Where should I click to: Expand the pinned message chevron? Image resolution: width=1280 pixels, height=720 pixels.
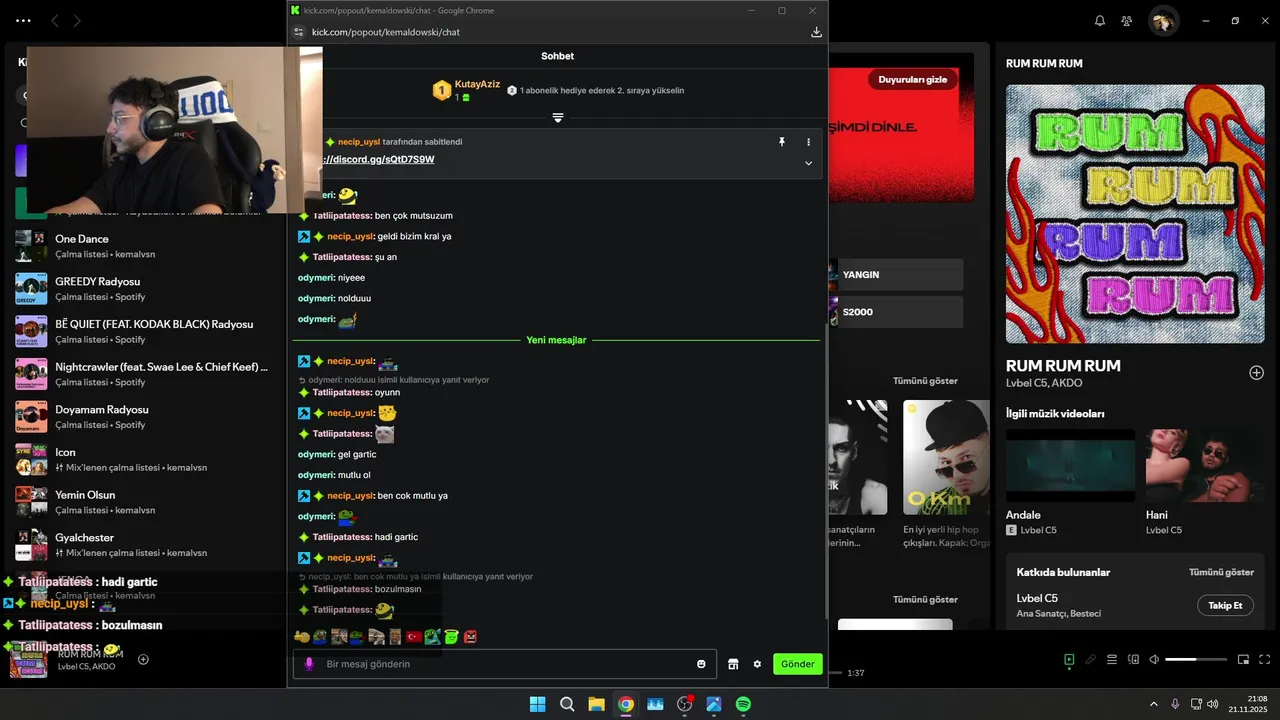tap(808, 163)
